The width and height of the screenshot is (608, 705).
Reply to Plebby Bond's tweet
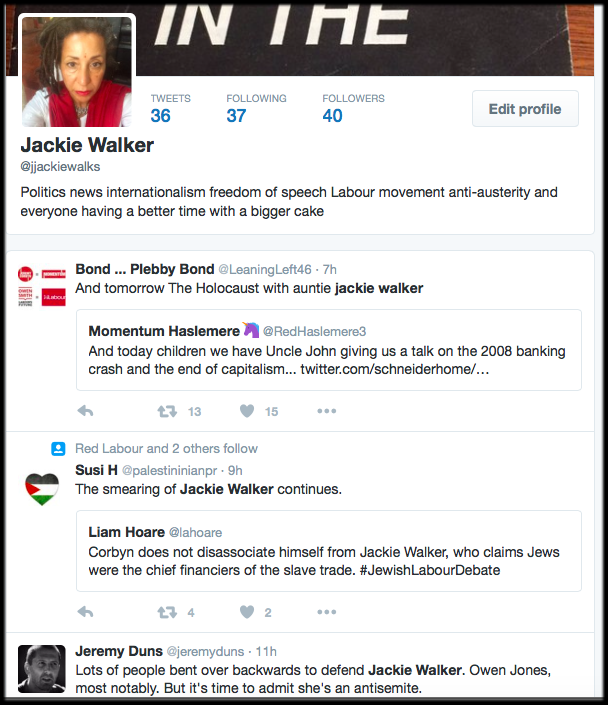85,411
